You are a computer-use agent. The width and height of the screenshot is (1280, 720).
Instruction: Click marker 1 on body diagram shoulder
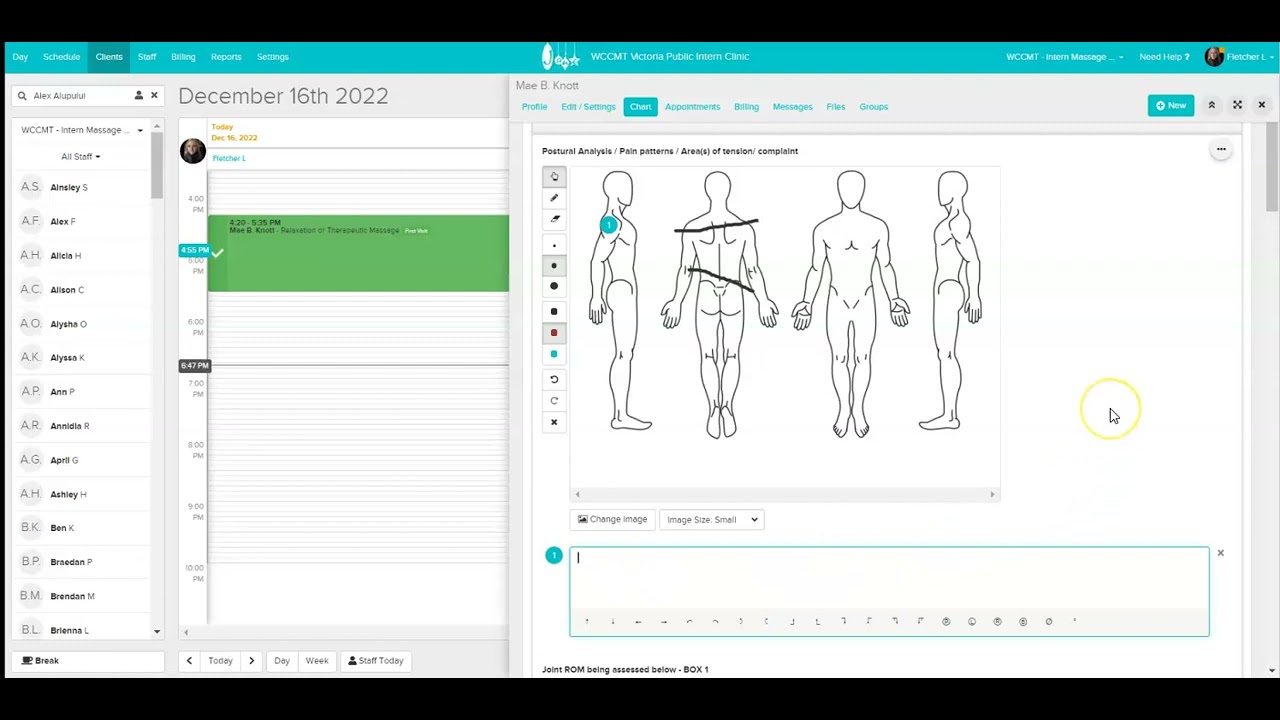coord(609,225)
